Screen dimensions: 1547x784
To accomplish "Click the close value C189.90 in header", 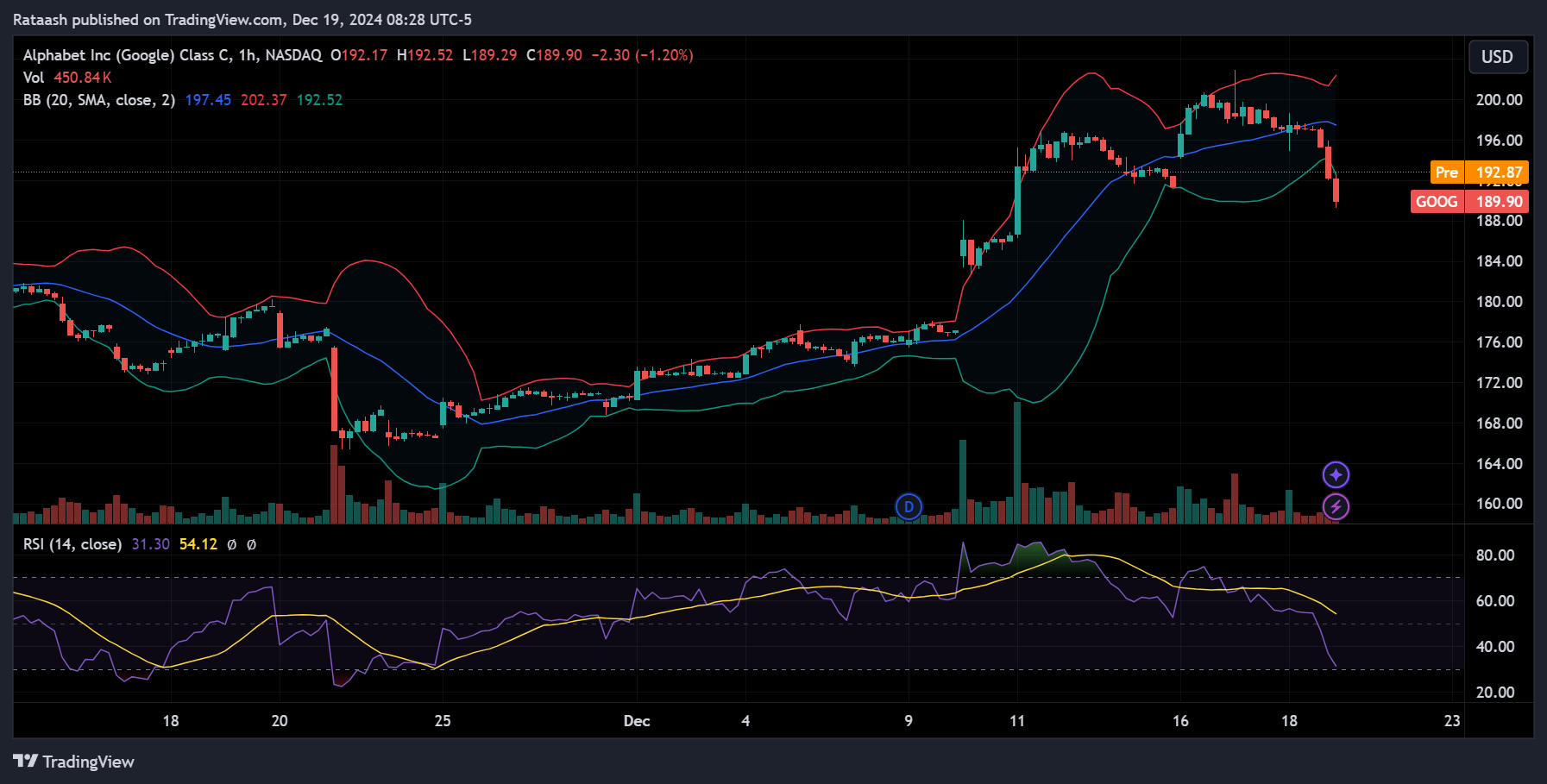I will coord(554,55).
